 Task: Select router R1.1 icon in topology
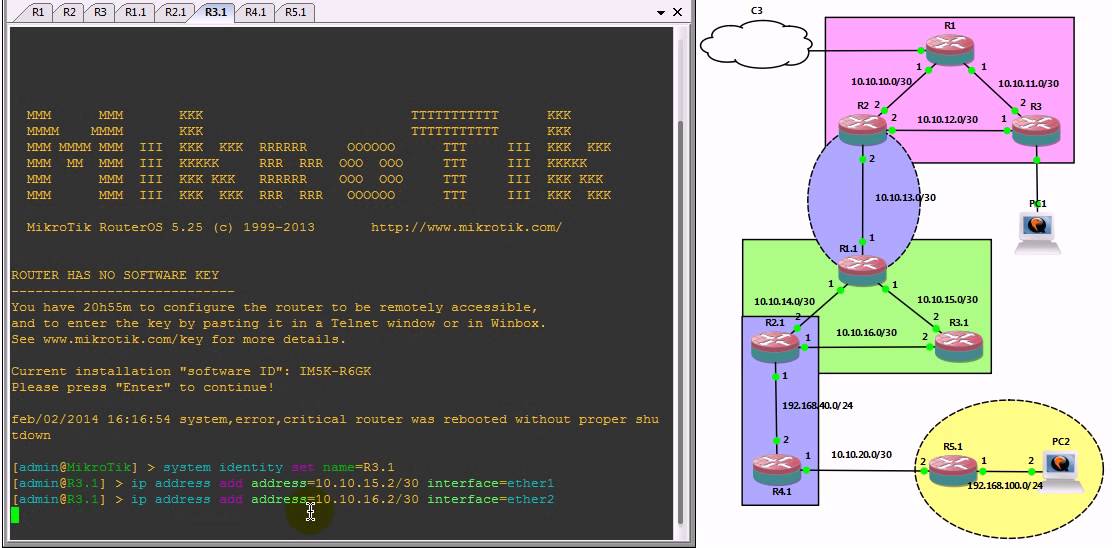click(x=862, y=271)
